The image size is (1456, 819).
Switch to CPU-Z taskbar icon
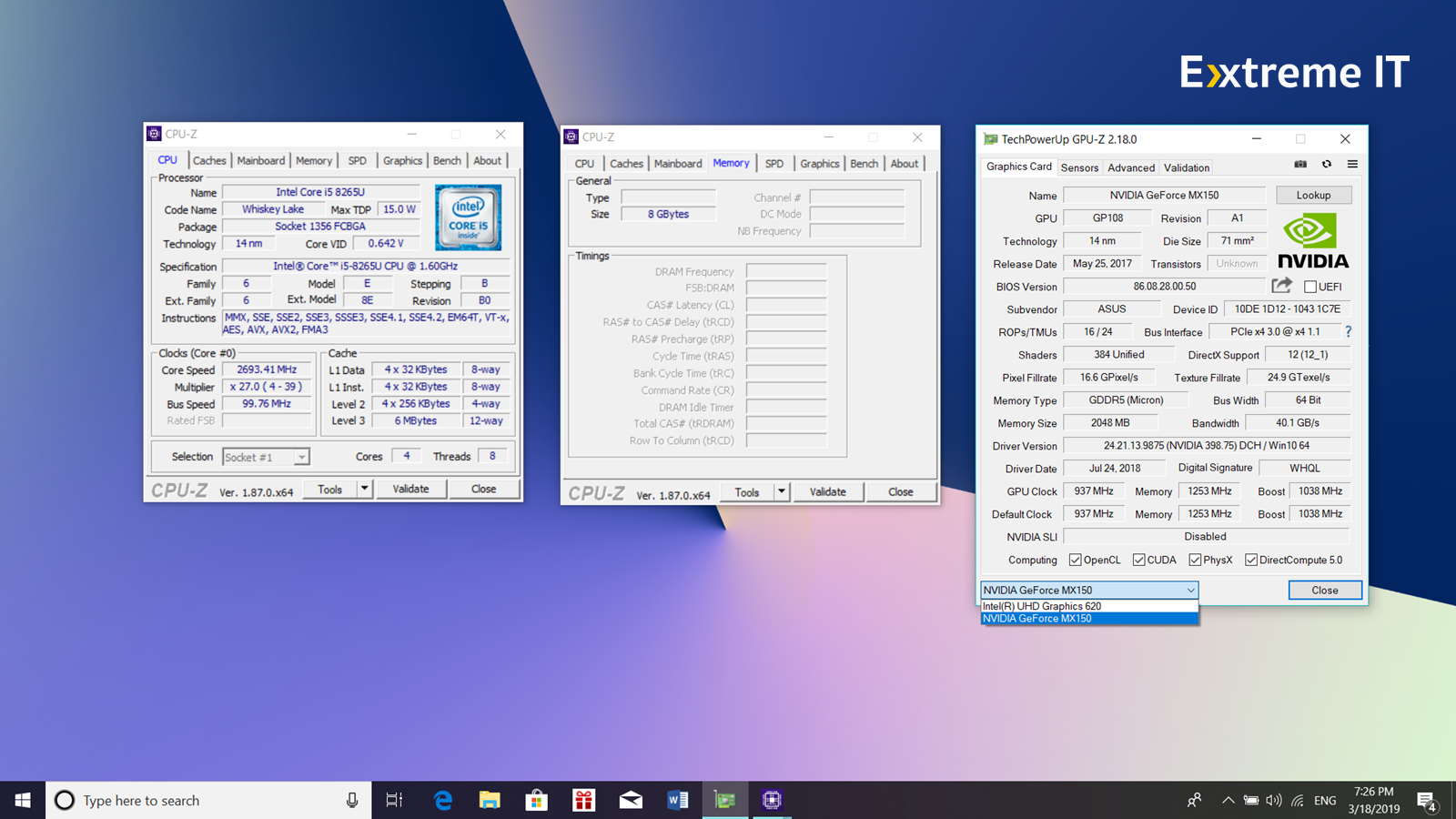coord(772,800)
